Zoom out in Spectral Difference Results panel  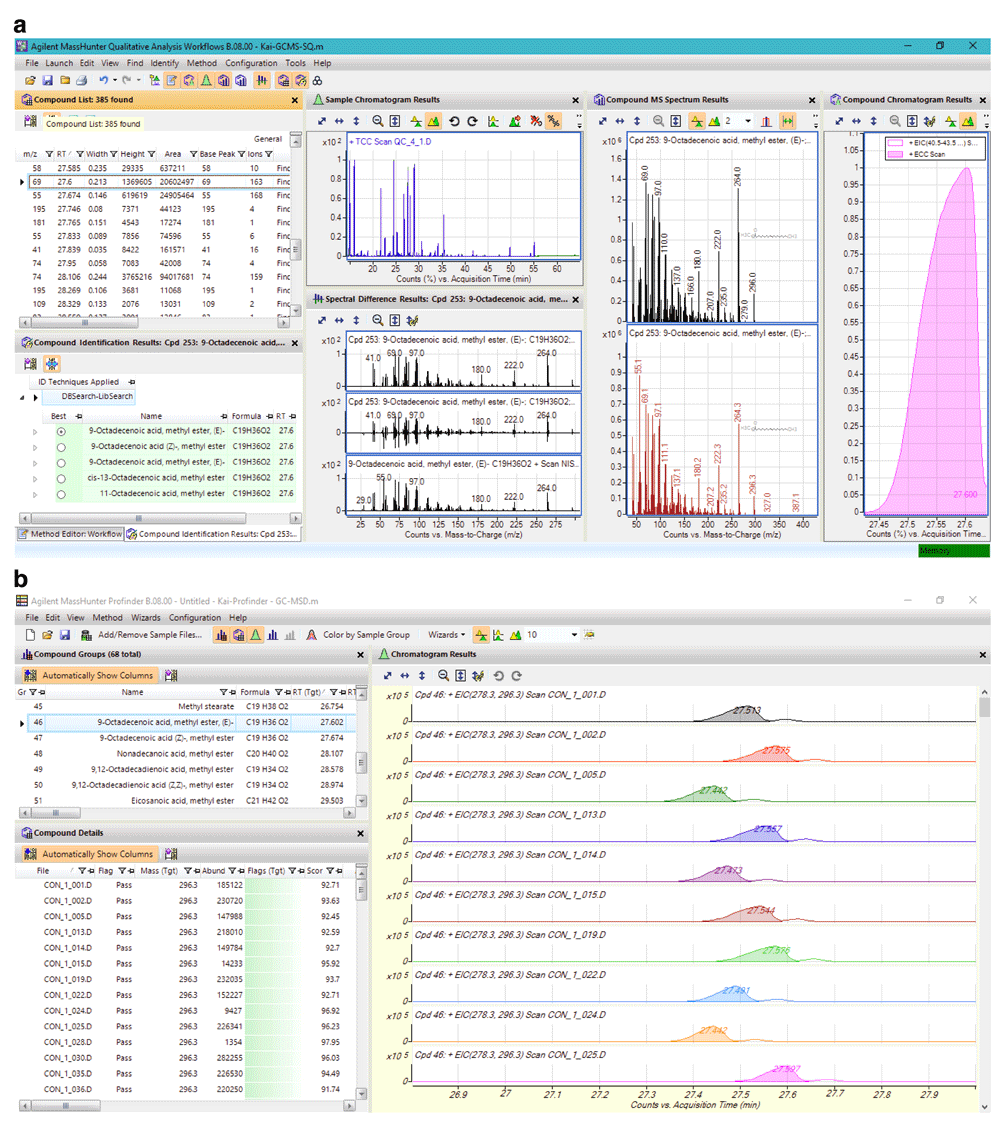(x=378, y=320)
